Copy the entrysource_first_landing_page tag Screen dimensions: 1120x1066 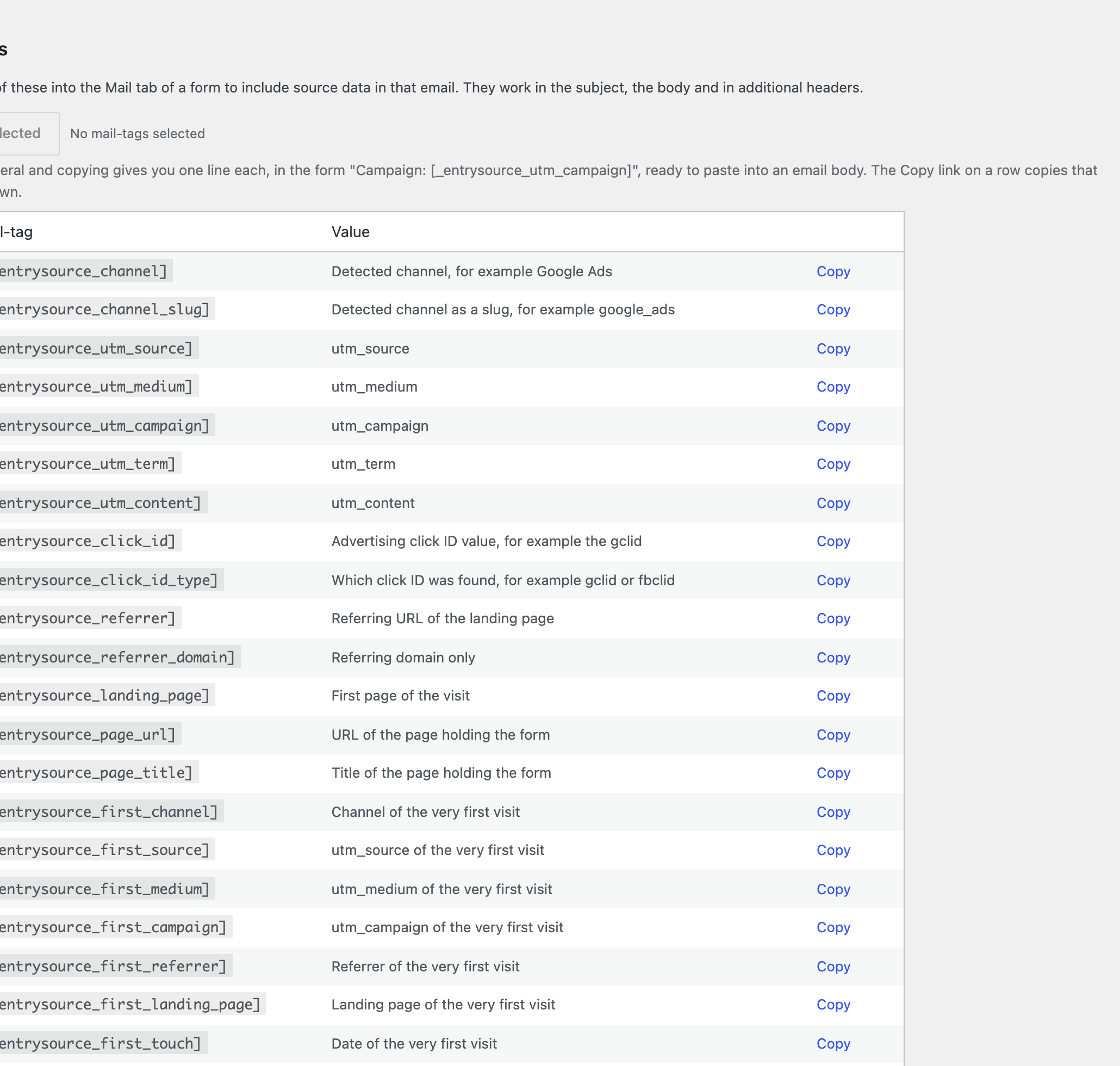833,1005
